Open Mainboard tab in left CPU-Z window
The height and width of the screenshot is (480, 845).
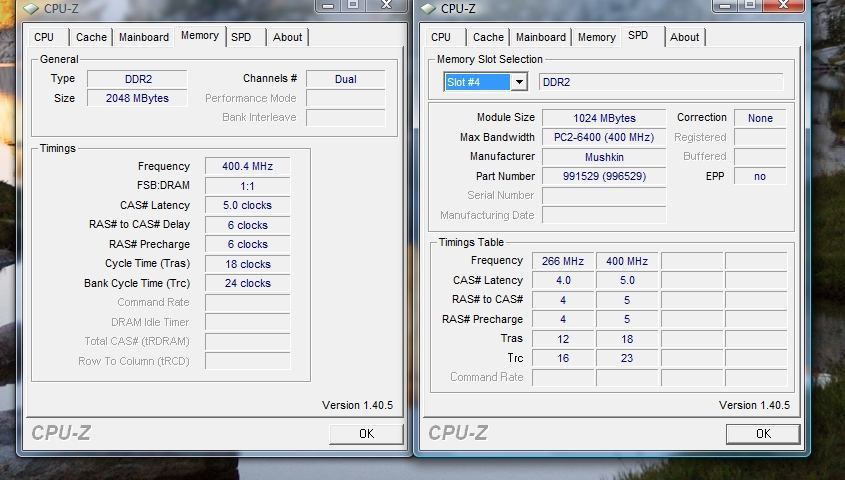point(144,37)
